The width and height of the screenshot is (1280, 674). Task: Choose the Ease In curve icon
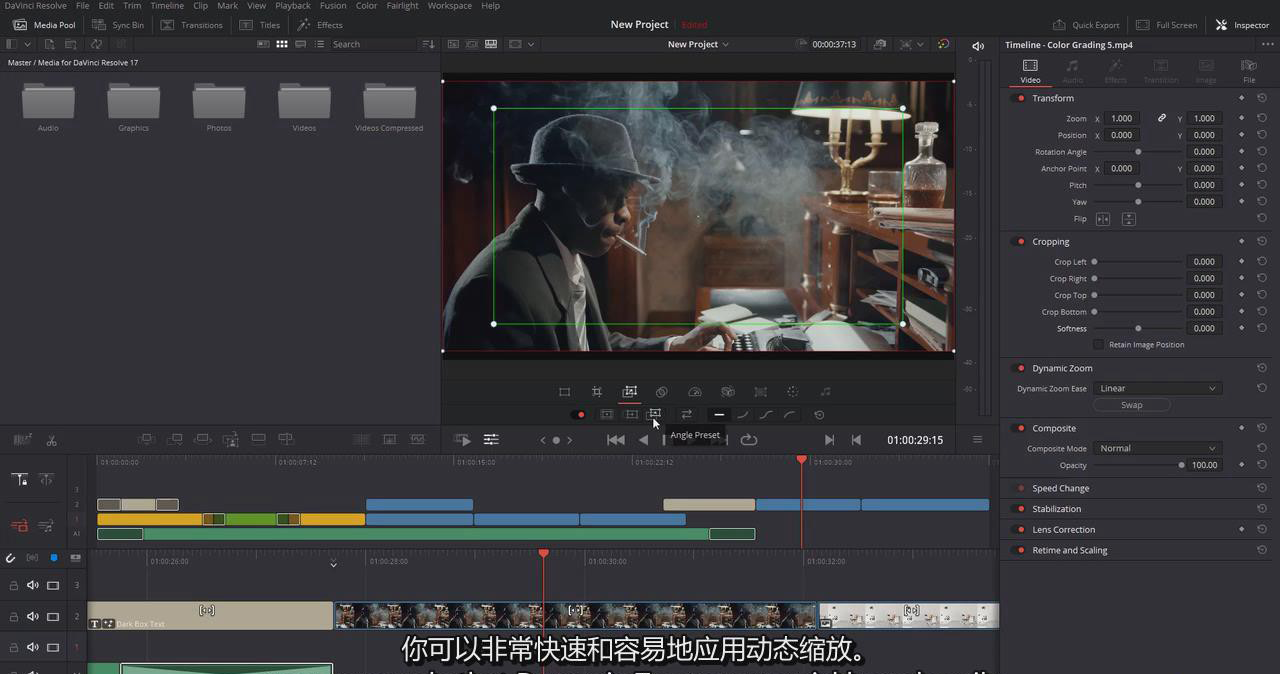tap(743, 415)
